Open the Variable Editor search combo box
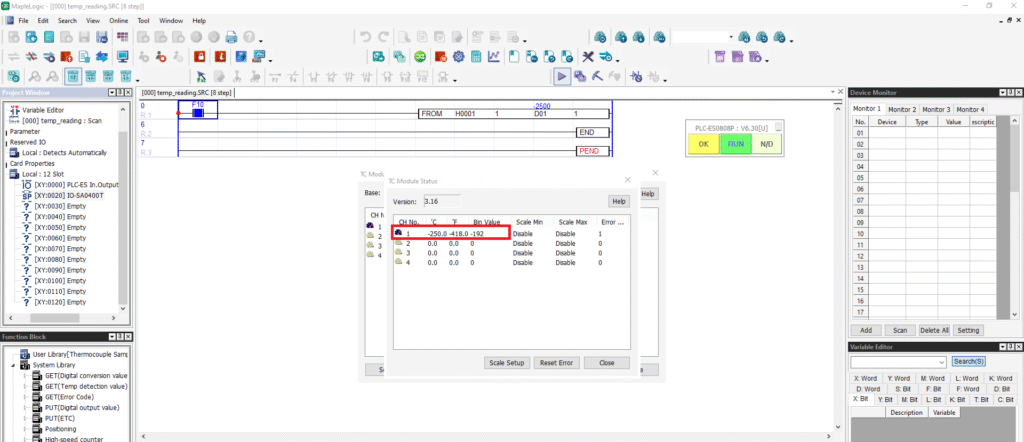Screen dimensions: 1024x442 [899, 362]
